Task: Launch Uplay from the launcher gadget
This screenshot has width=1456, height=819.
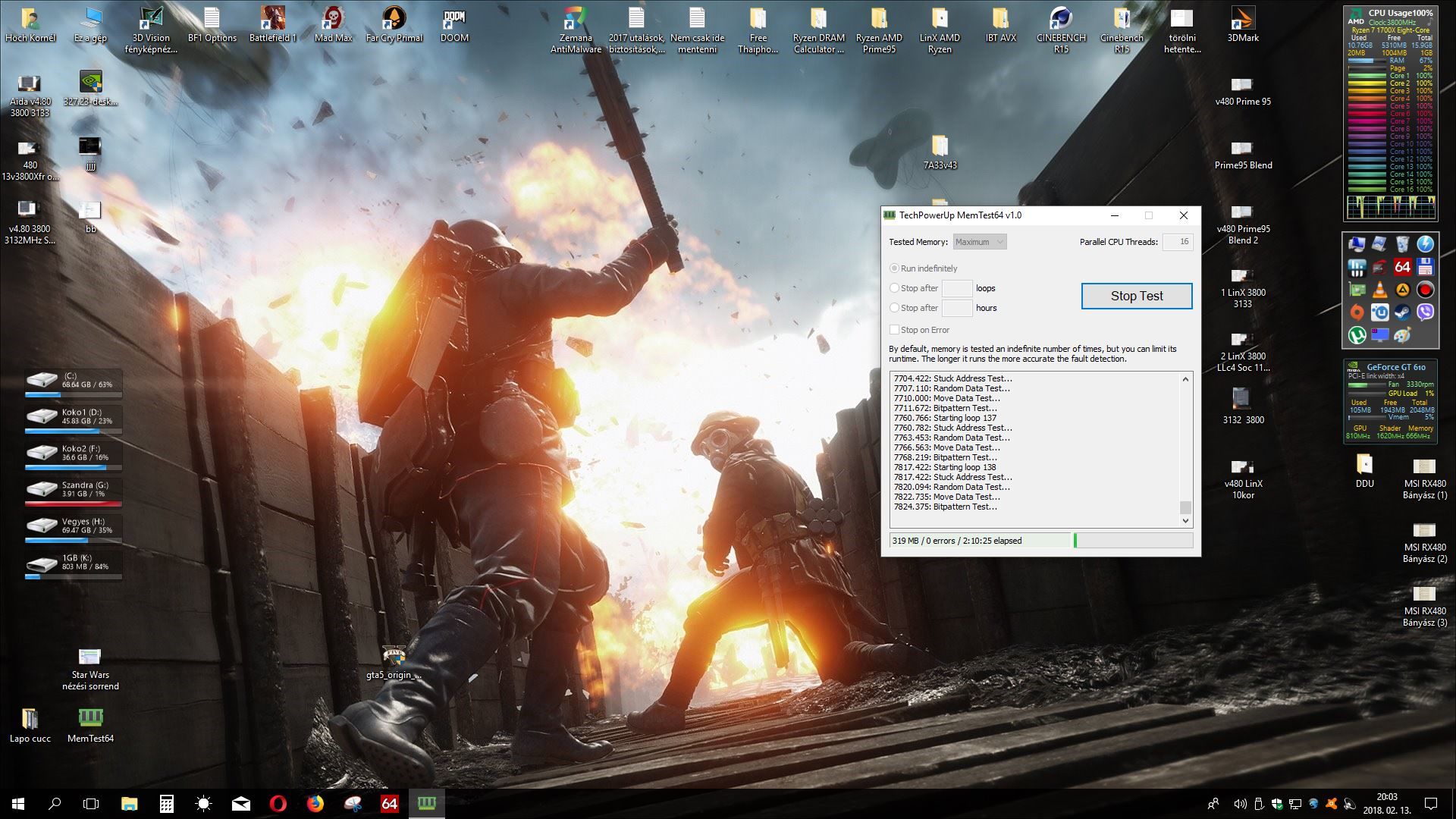Action: (1380, 312)
